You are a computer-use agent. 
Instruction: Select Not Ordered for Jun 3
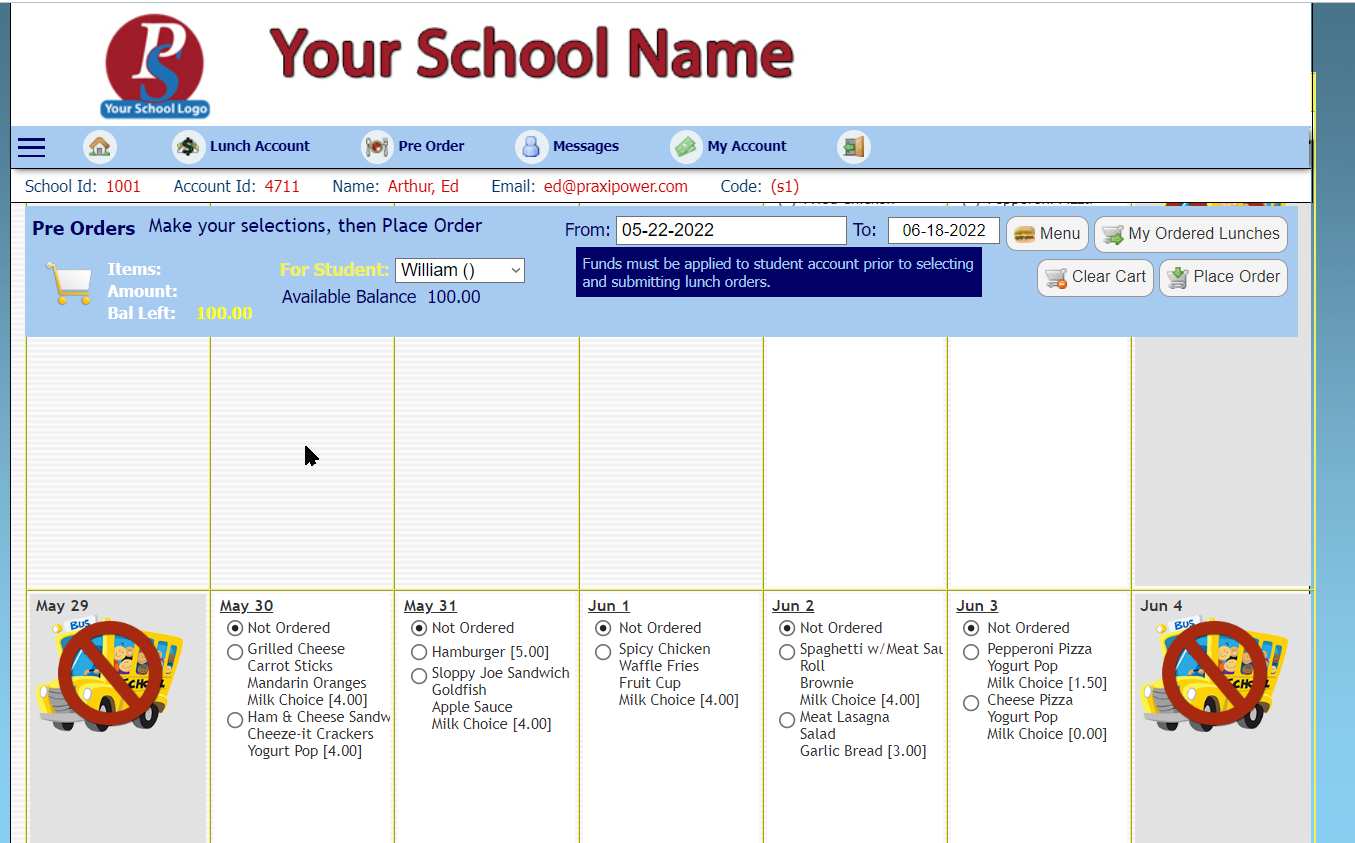[971, 628]
